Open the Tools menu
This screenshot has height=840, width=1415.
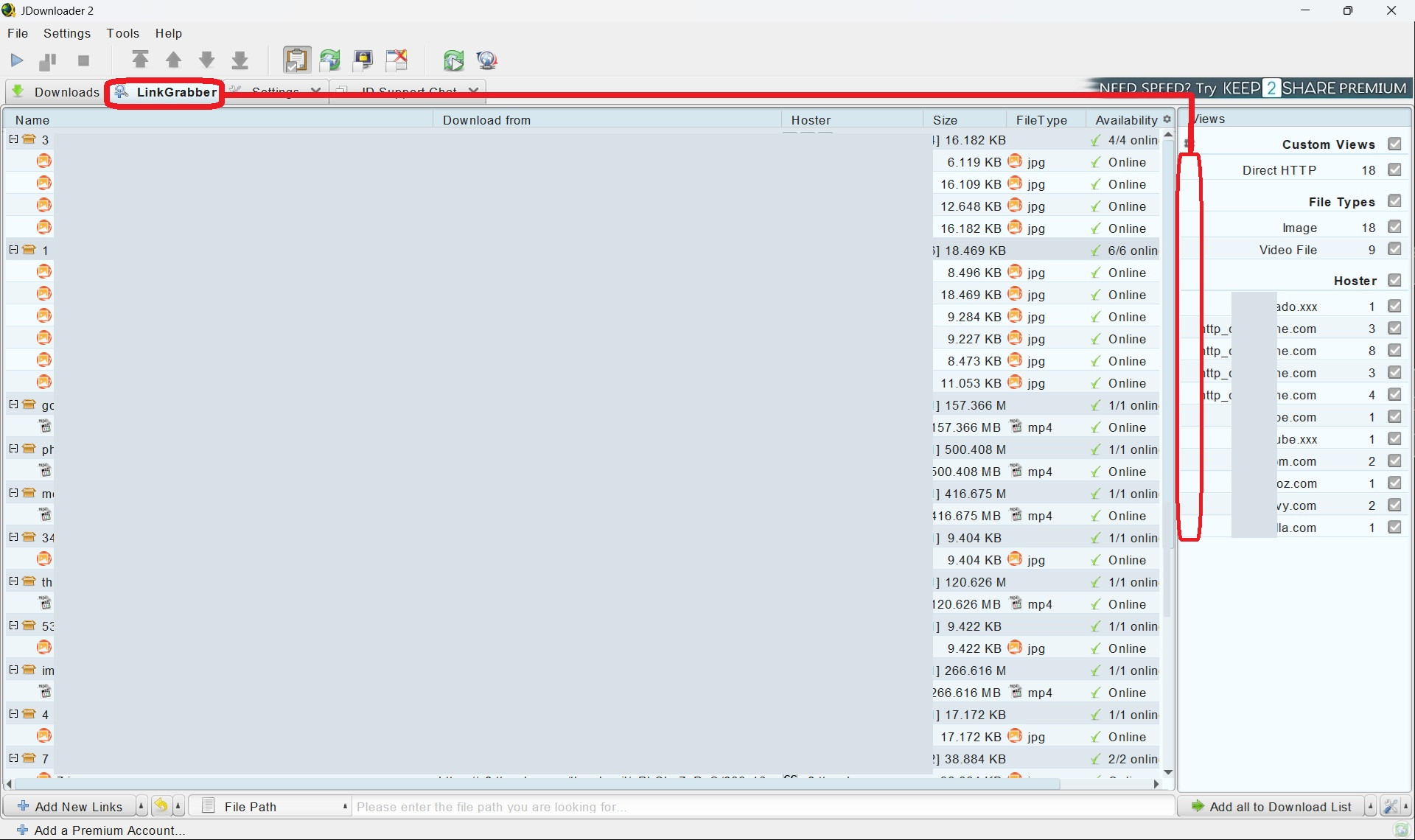click(x=122, y=33)
